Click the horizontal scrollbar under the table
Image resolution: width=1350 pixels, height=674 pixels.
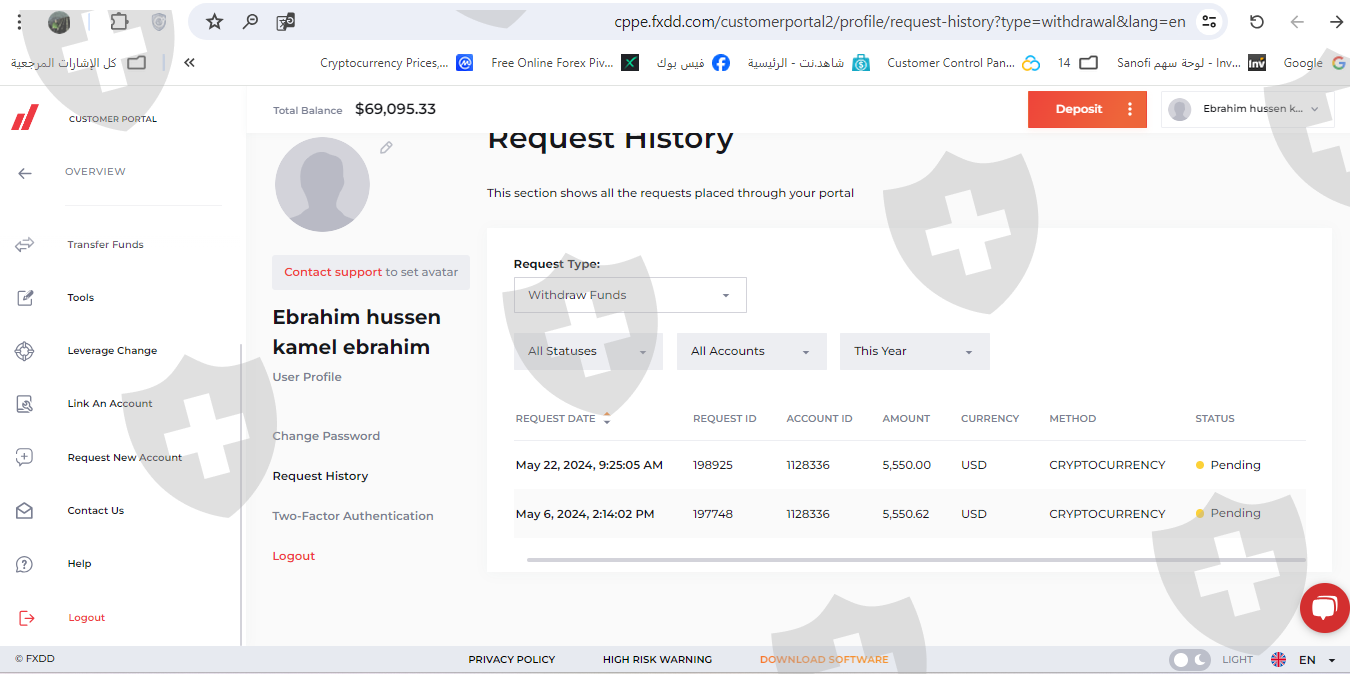(x=915, y=560)
